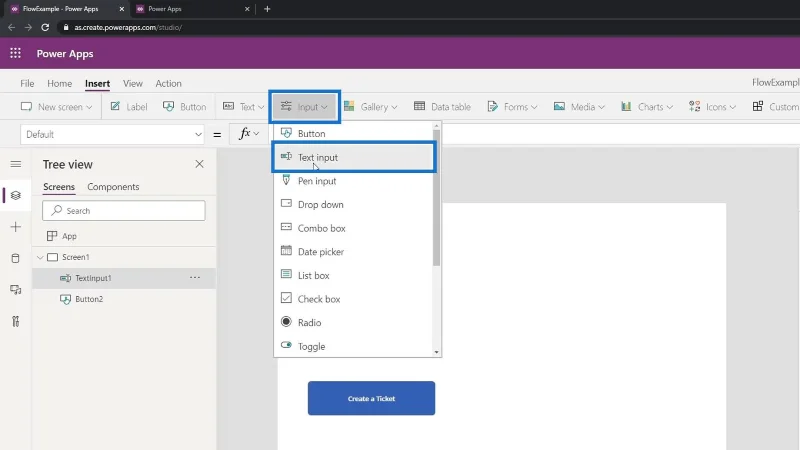Switch to the Insert tab

97,83
